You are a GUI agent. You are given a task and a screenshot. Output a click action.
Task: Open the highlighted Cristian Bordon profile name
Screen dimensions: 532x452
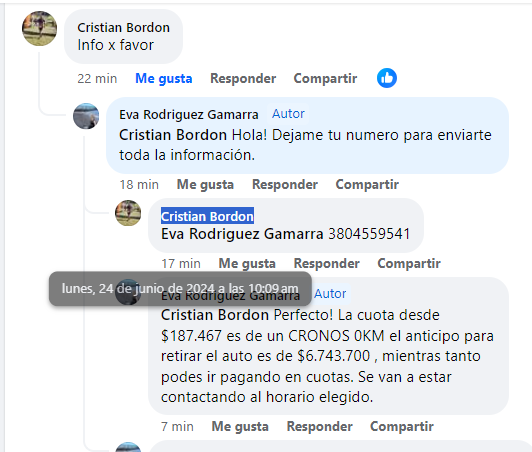[x=207, y=216]
